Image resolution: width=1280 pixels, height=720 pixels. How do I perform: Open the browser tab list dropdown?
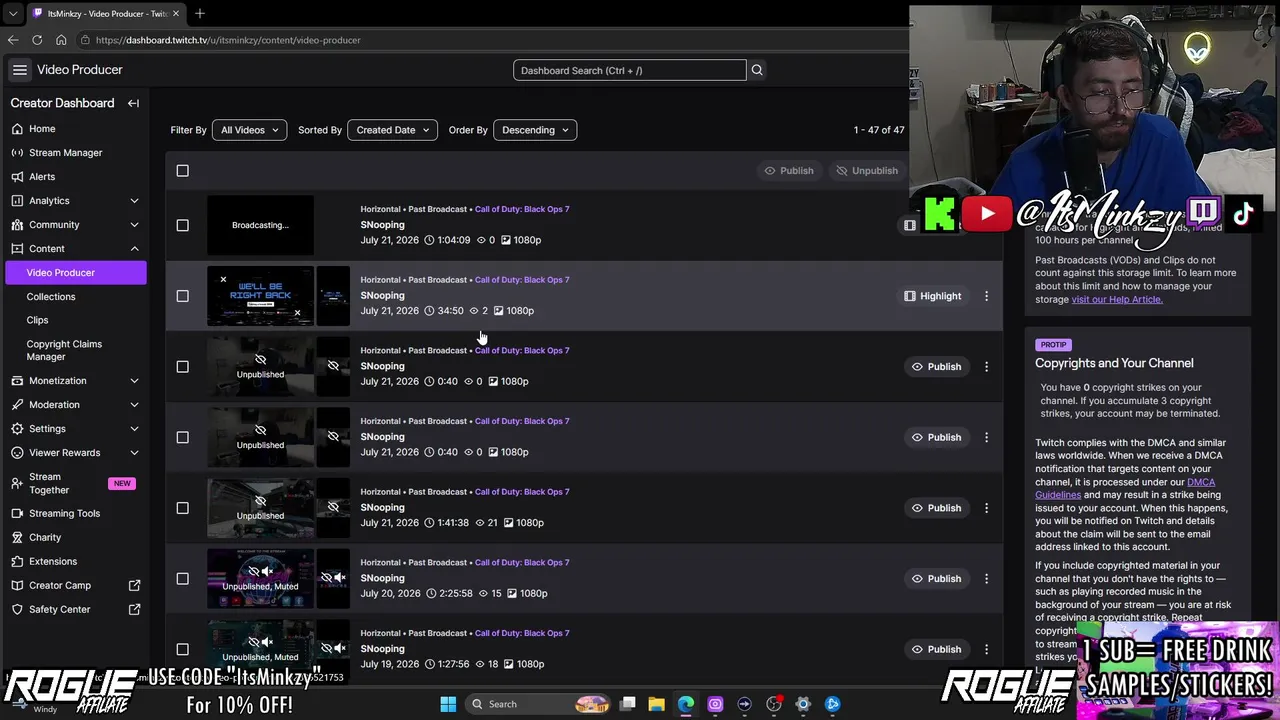pyautogui.click(x=13, y=13)
